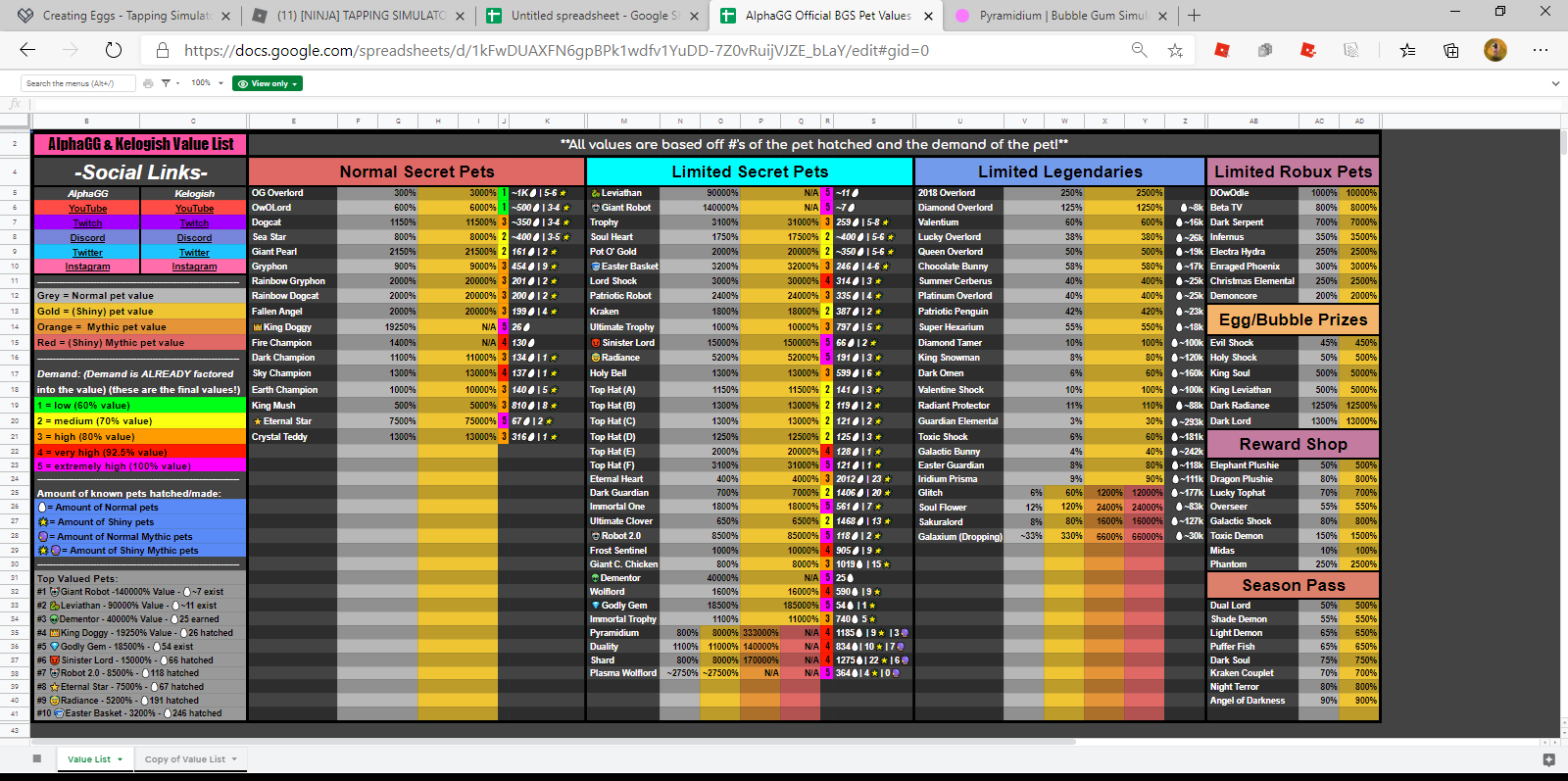Open the View only dropdown

point(268,83)
